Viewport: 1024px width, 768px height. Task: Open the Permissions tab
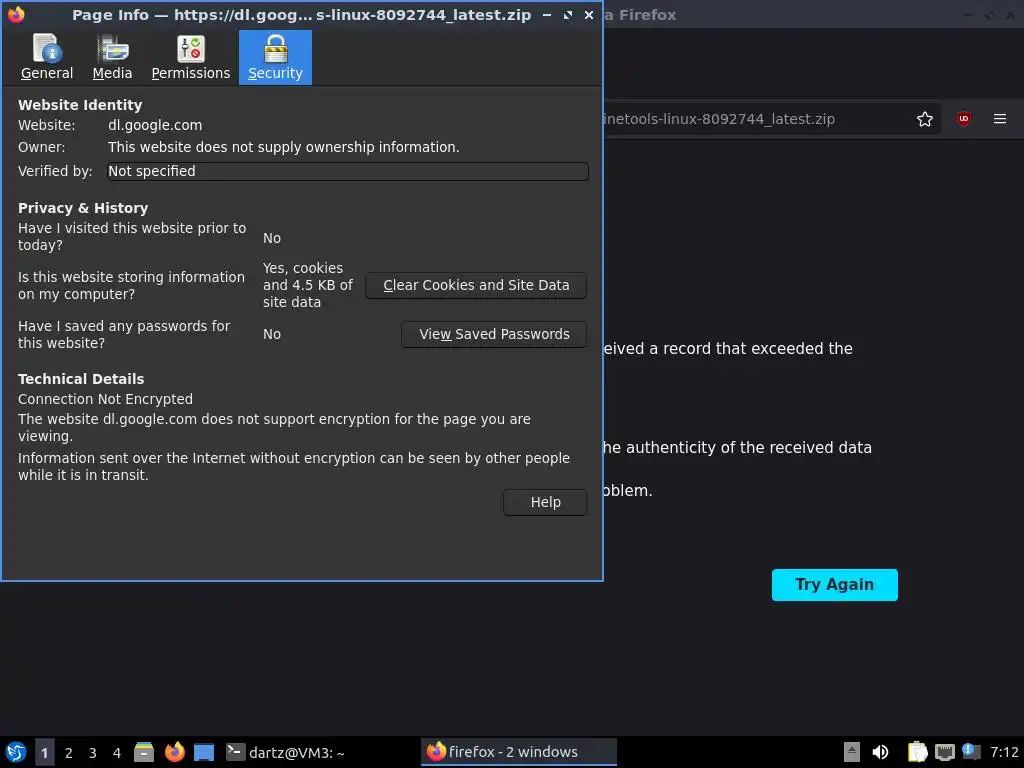(x=191, y=57)
